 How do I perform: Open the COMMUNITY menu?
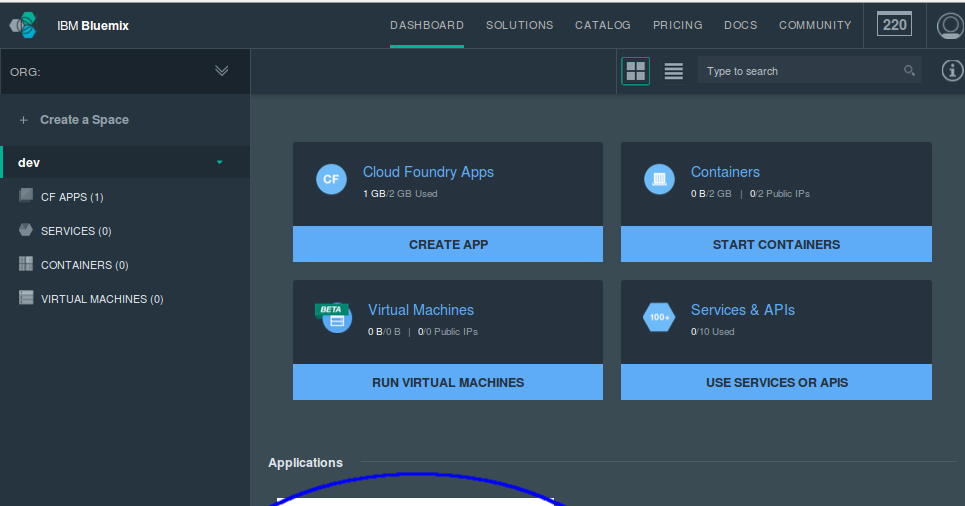[815, 25]
